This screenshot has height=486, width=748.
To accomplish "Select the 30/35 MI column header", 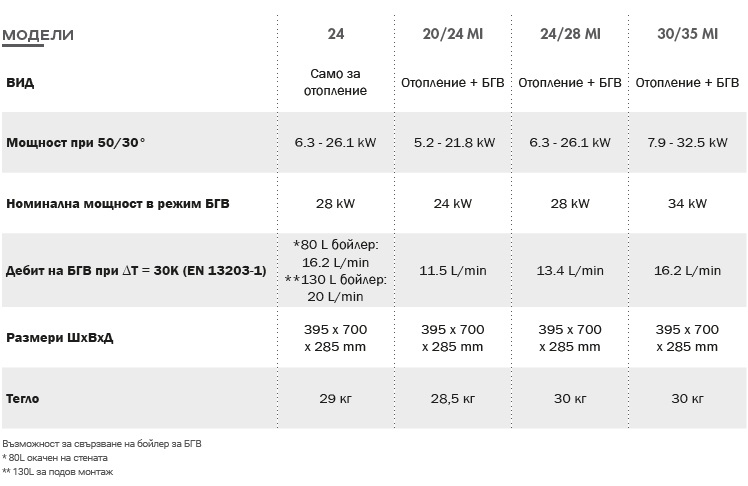I will (x=687, y=34).
